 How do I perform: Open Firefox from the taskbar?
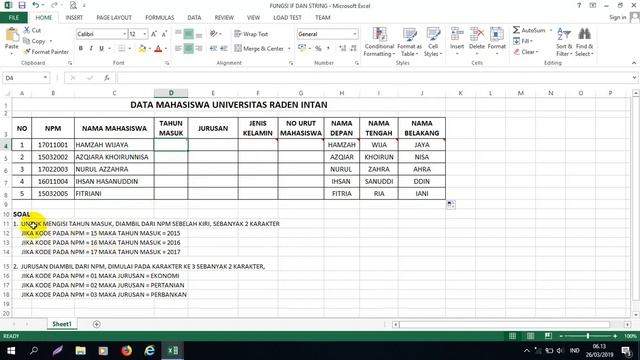[127, 351]
